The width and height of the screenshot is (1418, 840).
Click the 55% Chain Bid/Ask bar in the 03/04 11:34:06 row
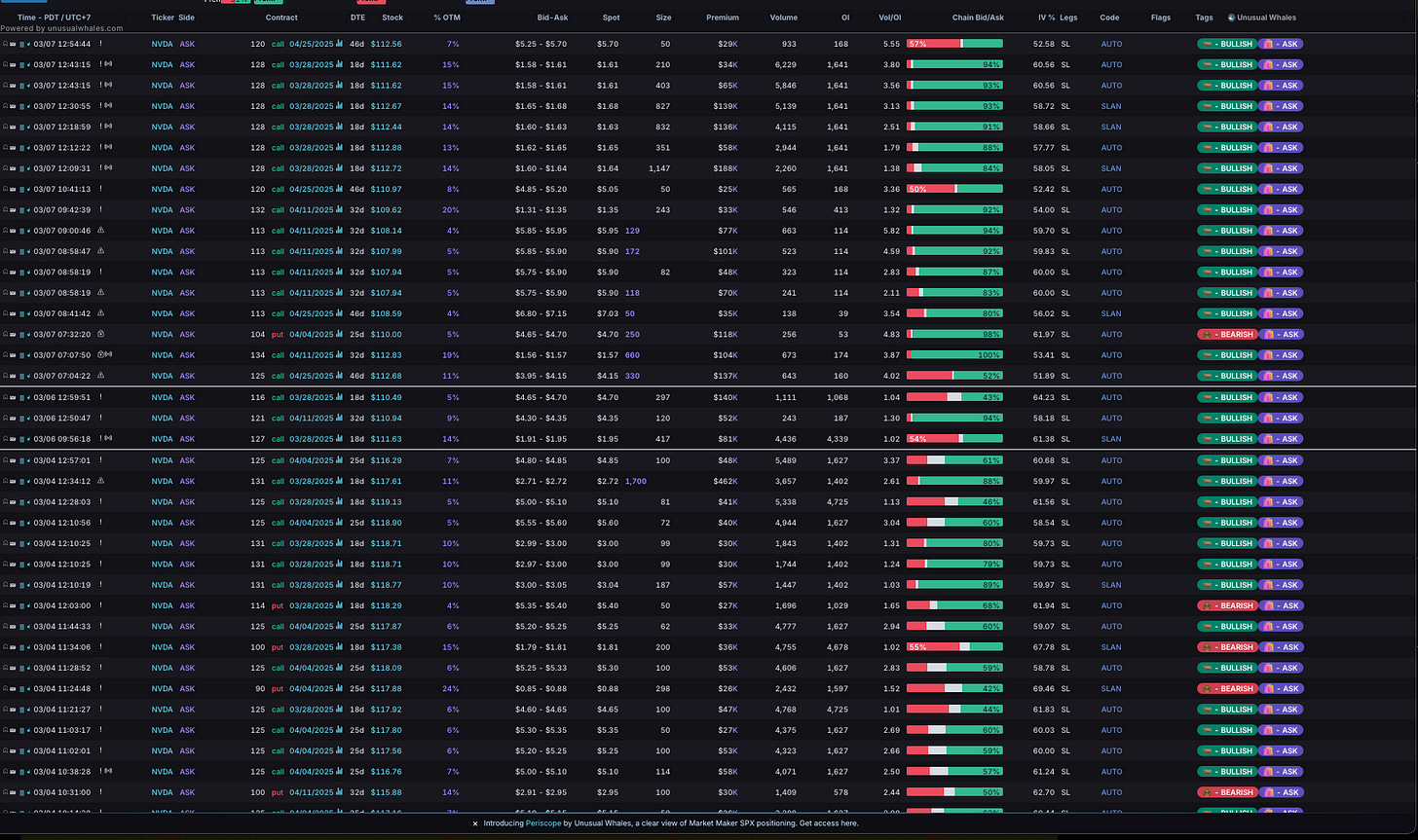pos(954,647)
